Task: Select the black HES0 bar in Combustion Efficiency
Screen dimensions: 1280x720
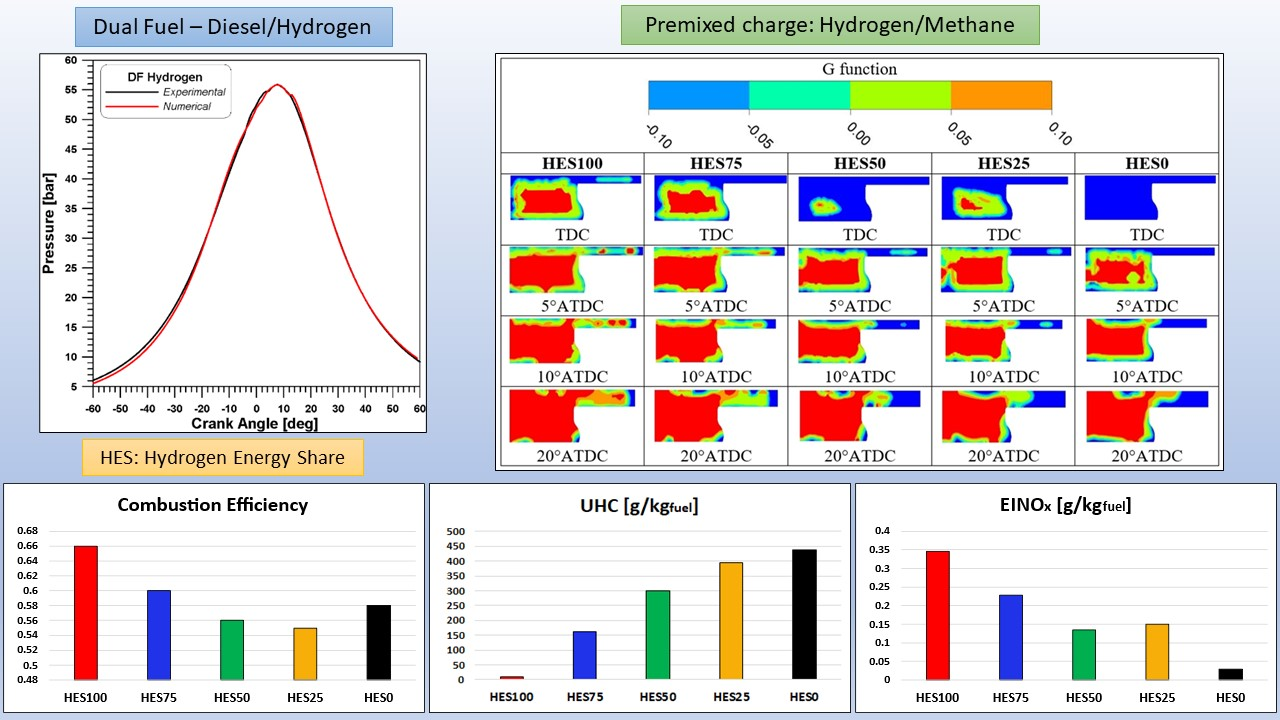Action: coord(378,642)
